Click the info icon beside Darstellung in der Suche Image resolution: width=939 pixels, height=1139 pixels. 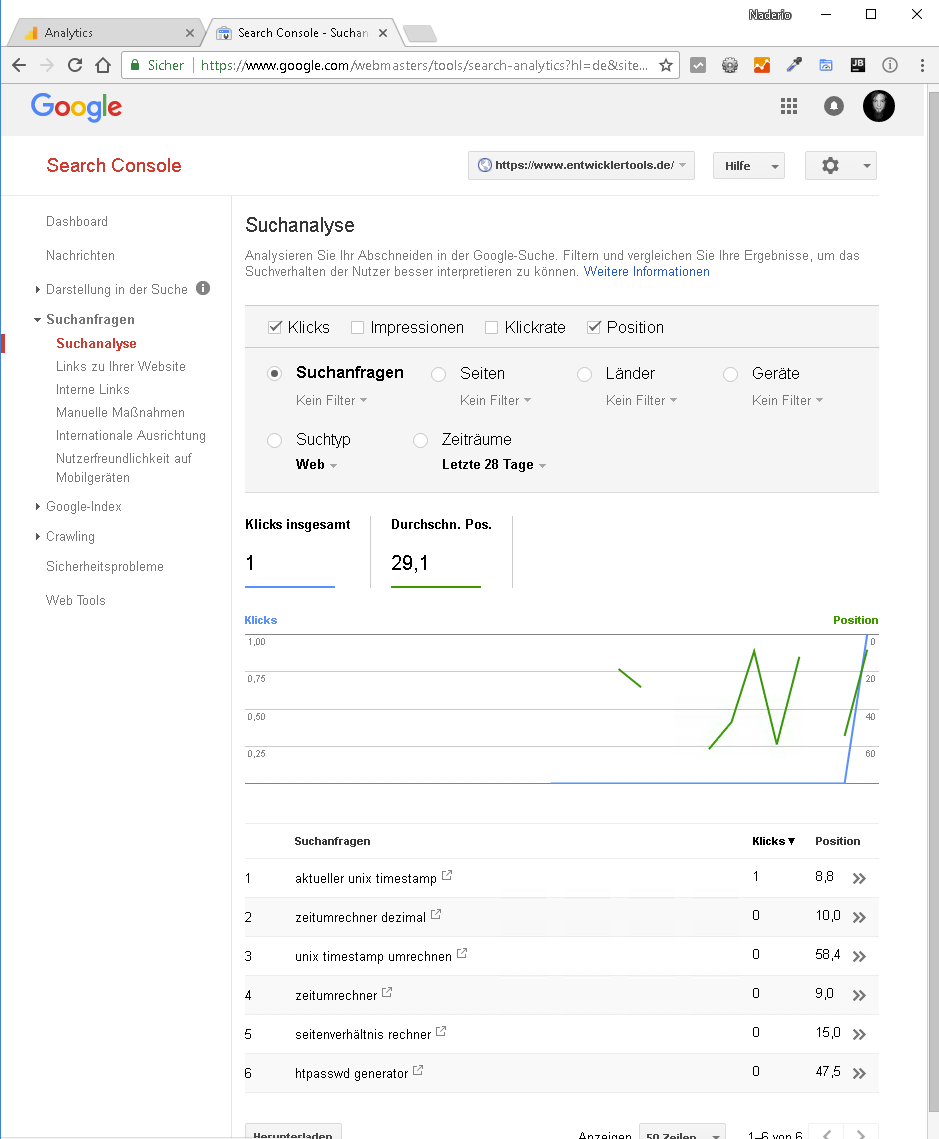coord(203,288)
